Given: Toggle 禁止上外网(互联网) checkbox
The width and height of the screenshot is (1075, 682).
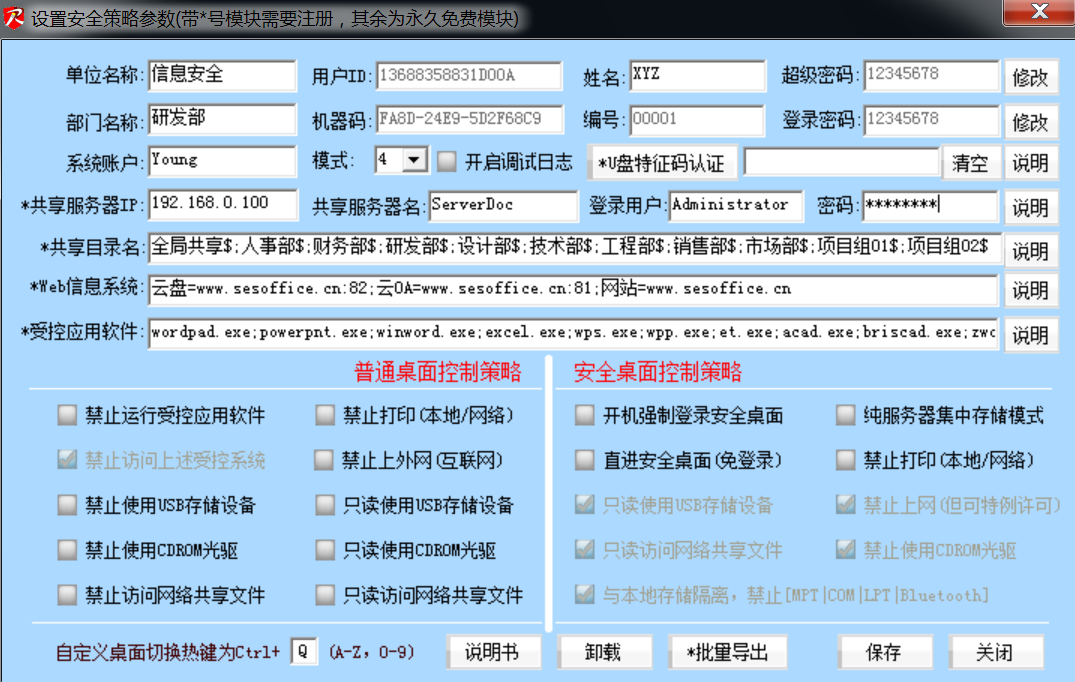Looking at the screenshot, I should [x=324, y=460].
